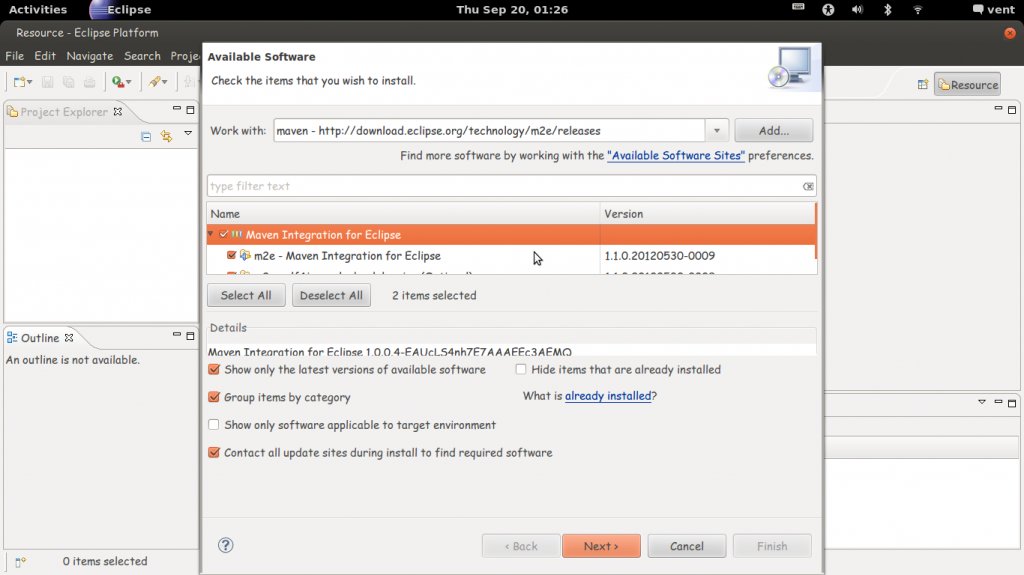Switch to the Resource perspective button

point(968,84)
